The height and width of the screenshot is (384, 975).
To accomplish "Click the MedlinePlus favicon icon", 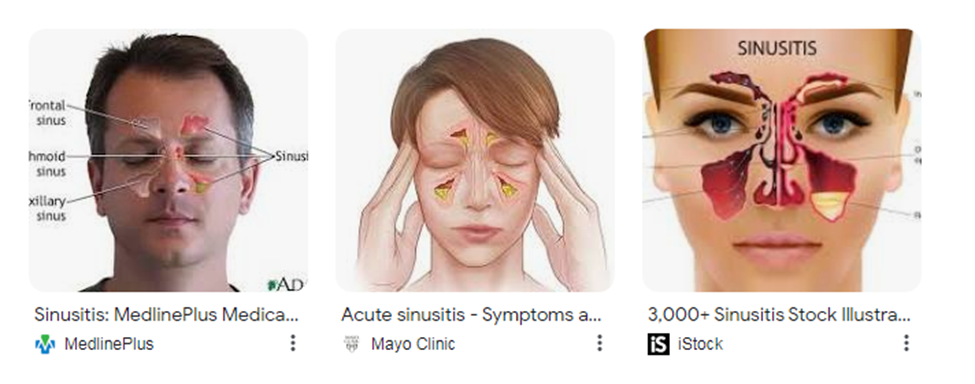I will coord(45,344).
